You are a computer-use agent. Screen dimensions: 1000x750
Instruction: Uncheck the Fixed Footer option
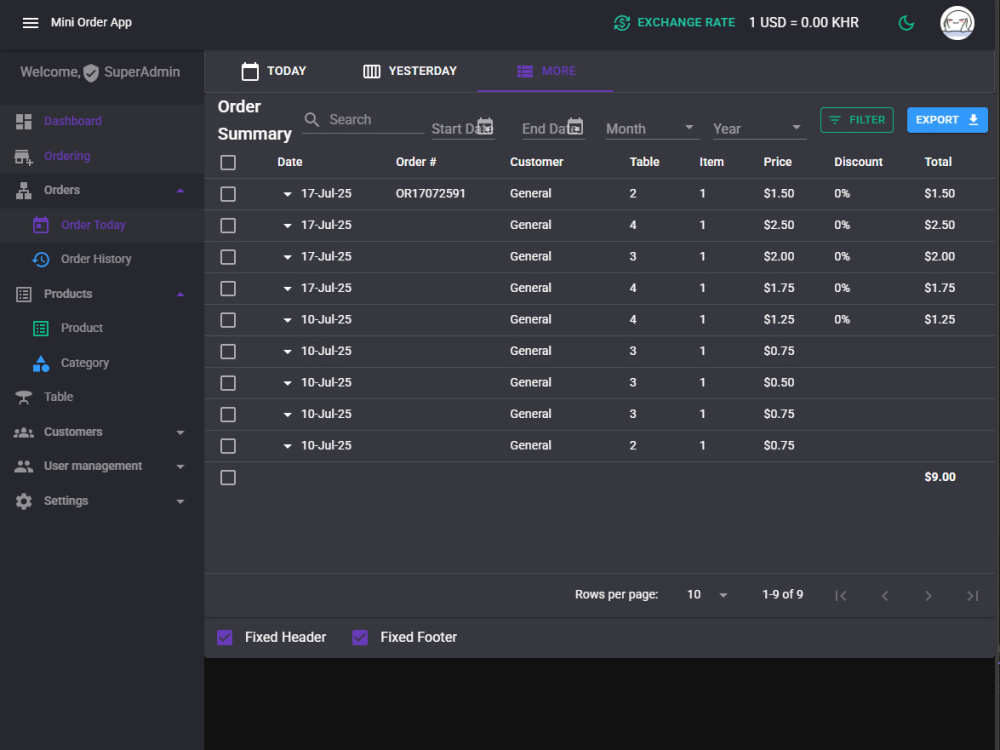click(360, 637)
